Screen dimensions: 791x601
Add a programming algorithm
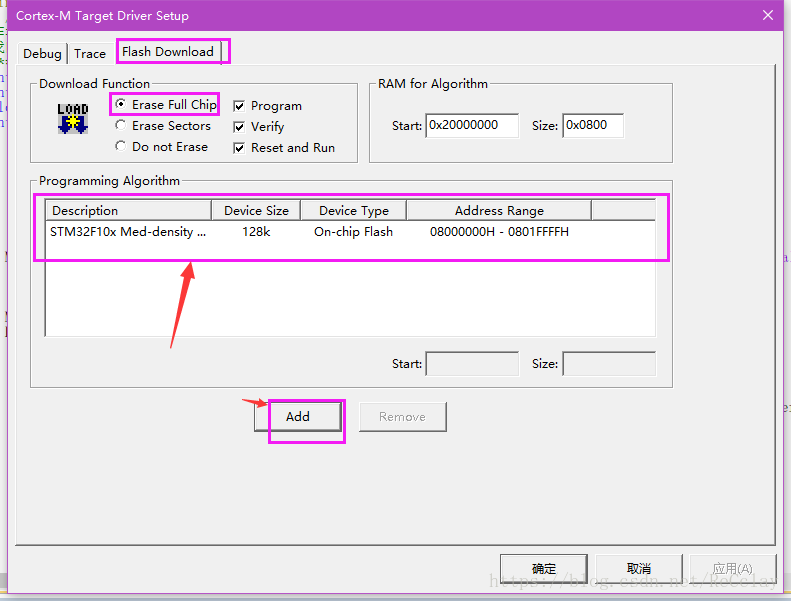point(298,417)
